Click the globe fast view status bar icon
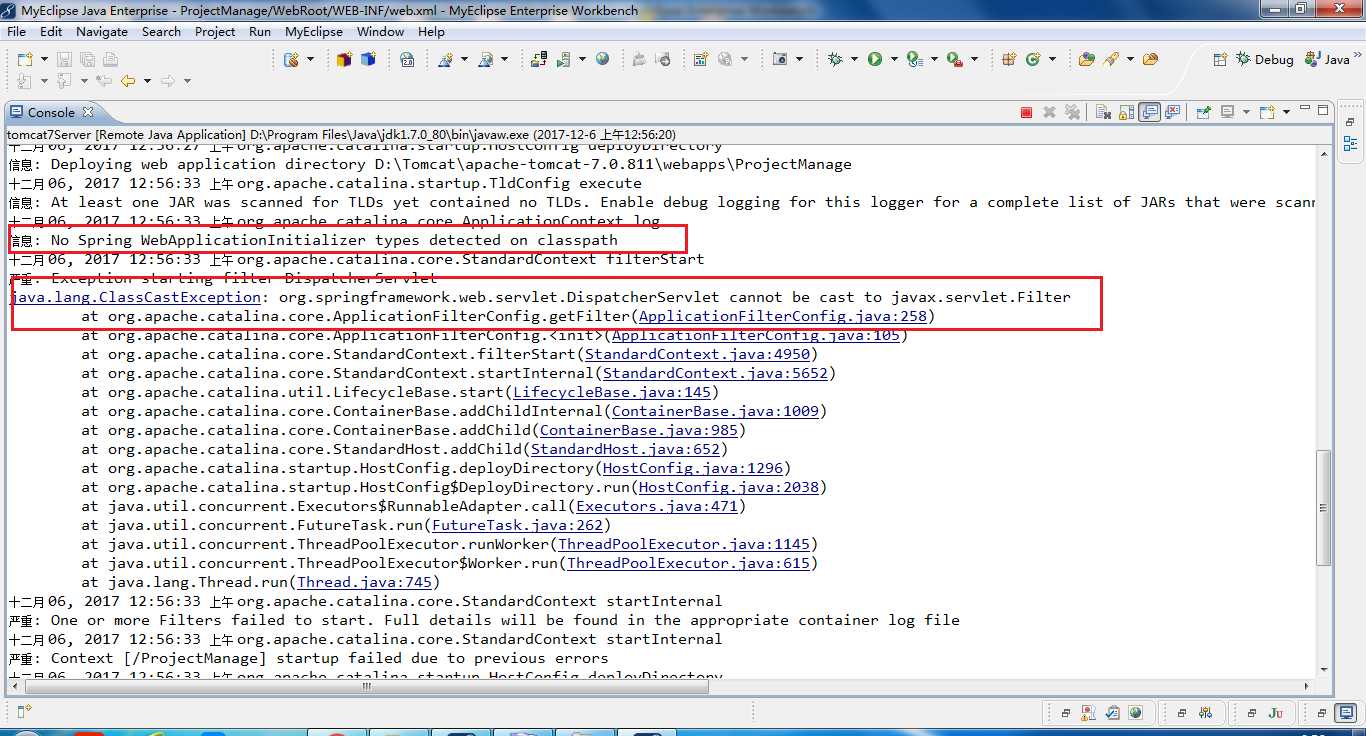 point(1135,713)
